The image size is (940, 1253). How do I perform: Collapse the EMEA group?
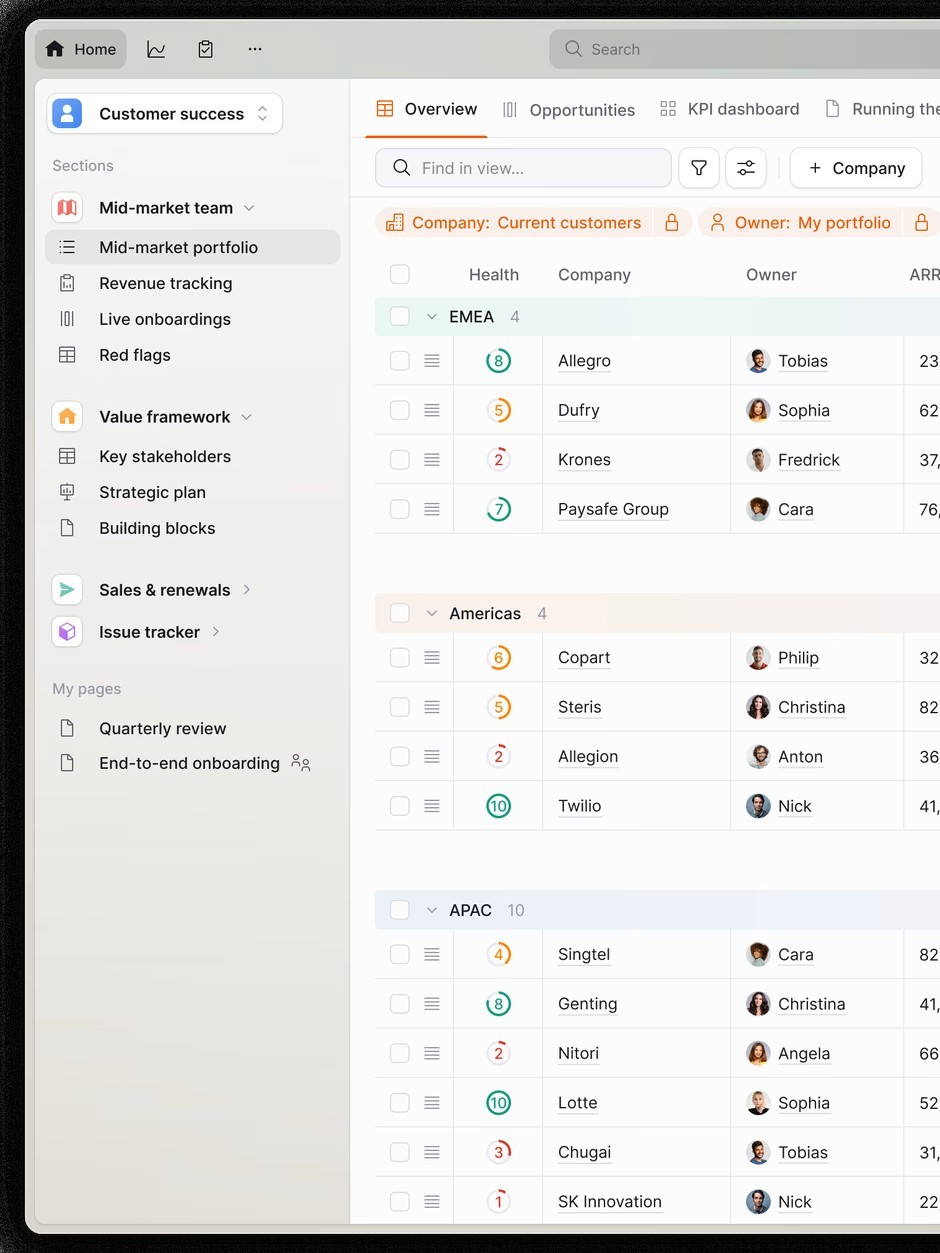[x=432, y=317]
